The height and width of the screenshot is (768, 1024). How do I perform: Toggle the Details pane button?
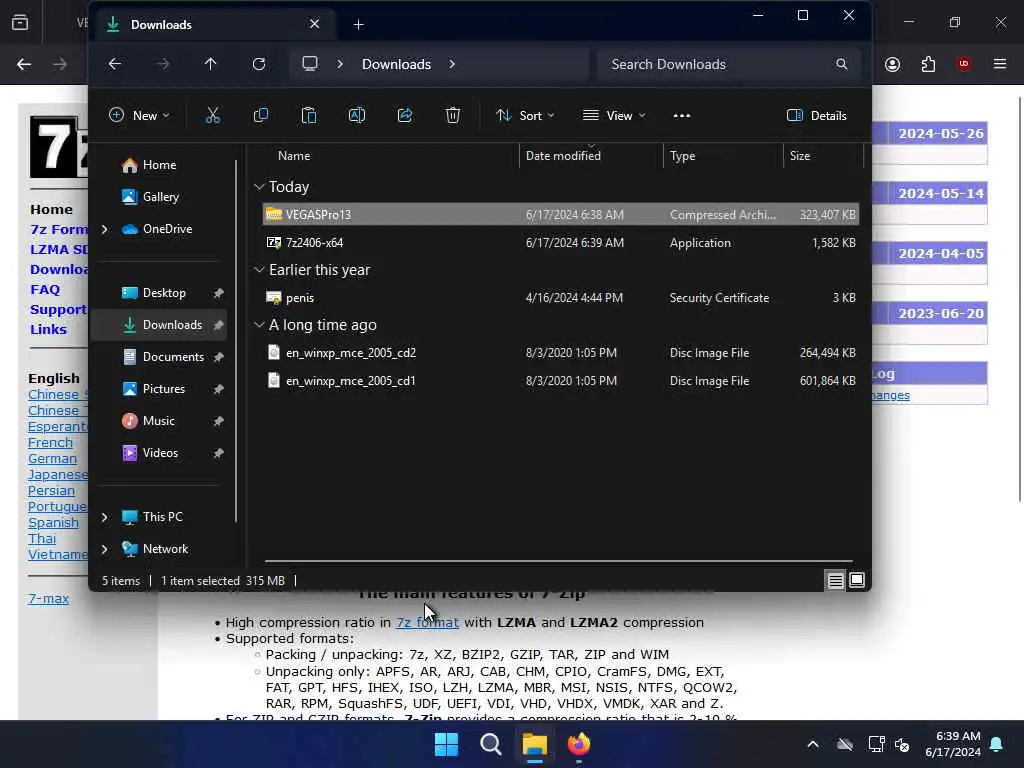pyautogui.click(x=817, y=116)
